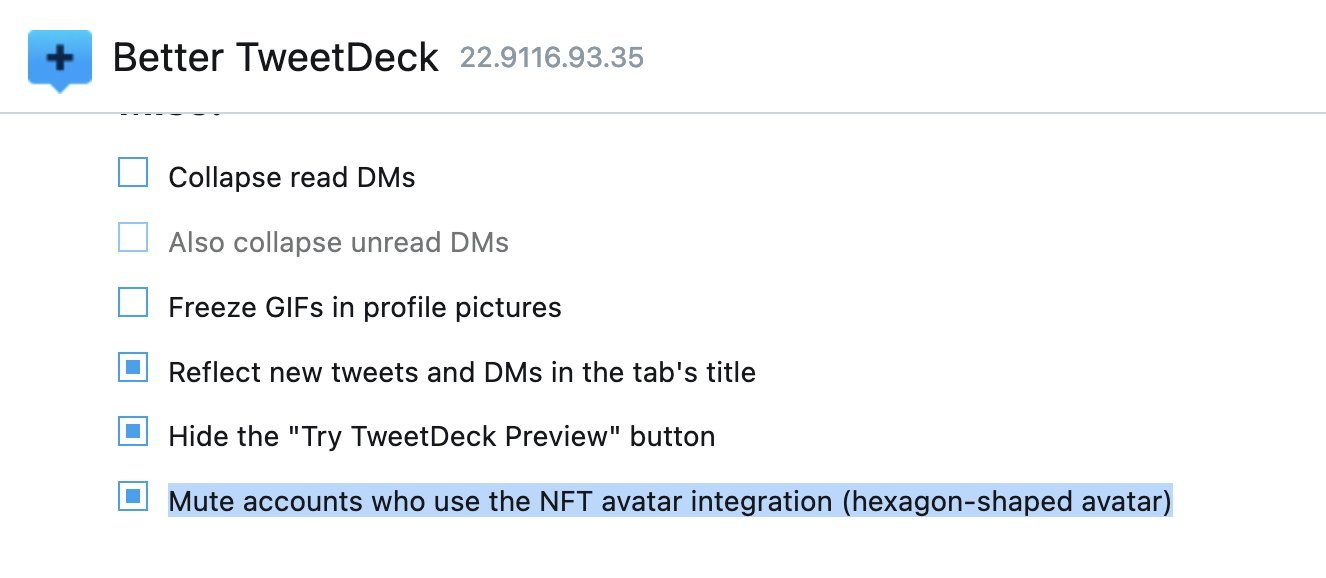
Task: Click the quoted "Try TweetDeck Preview" text
Action: pyautogui.click(x=446, y=437)
